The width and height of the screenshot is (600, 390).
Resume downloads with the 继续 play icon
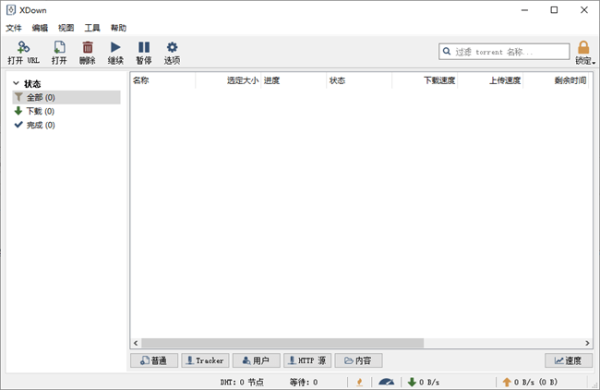pos(115,53)
